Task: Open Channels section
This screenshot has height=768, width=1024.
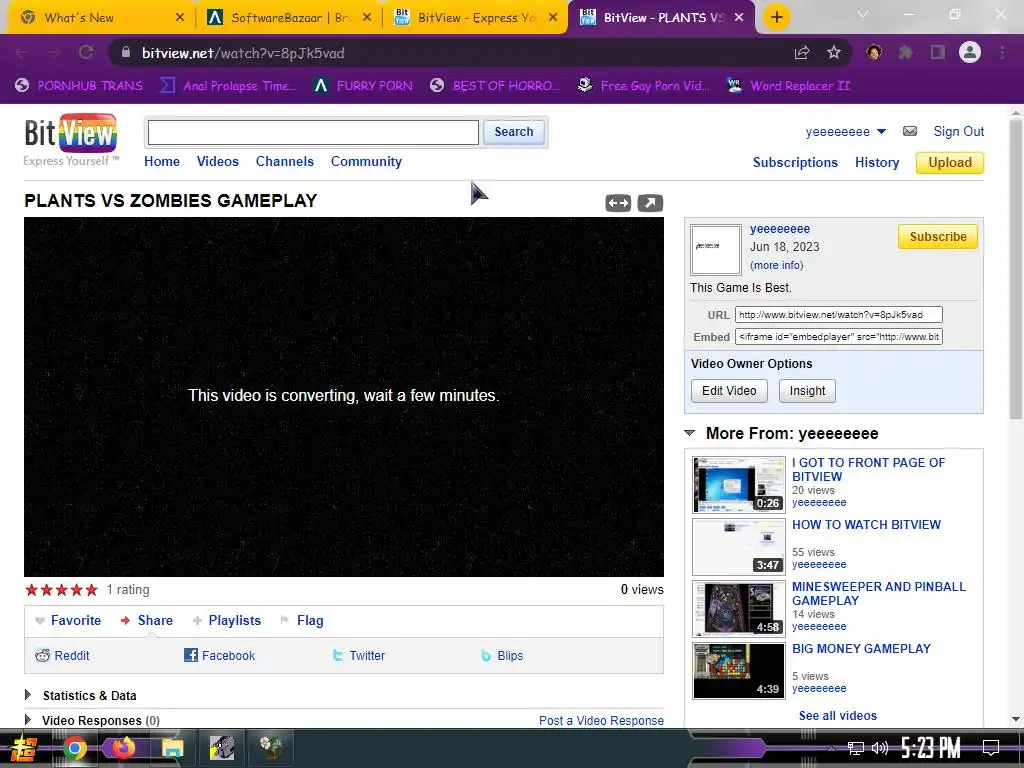Action: [x=285, y=161]
